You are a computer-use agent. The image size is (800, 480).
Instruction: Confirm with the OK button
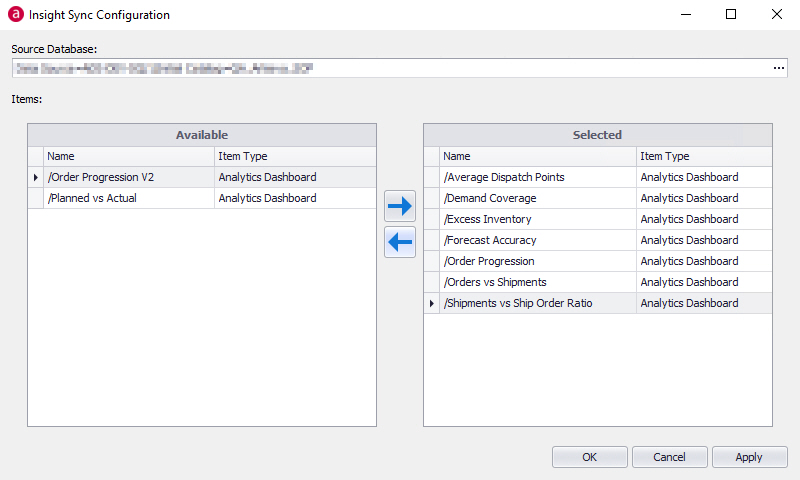pyautogui.click(x=589, y=457)
